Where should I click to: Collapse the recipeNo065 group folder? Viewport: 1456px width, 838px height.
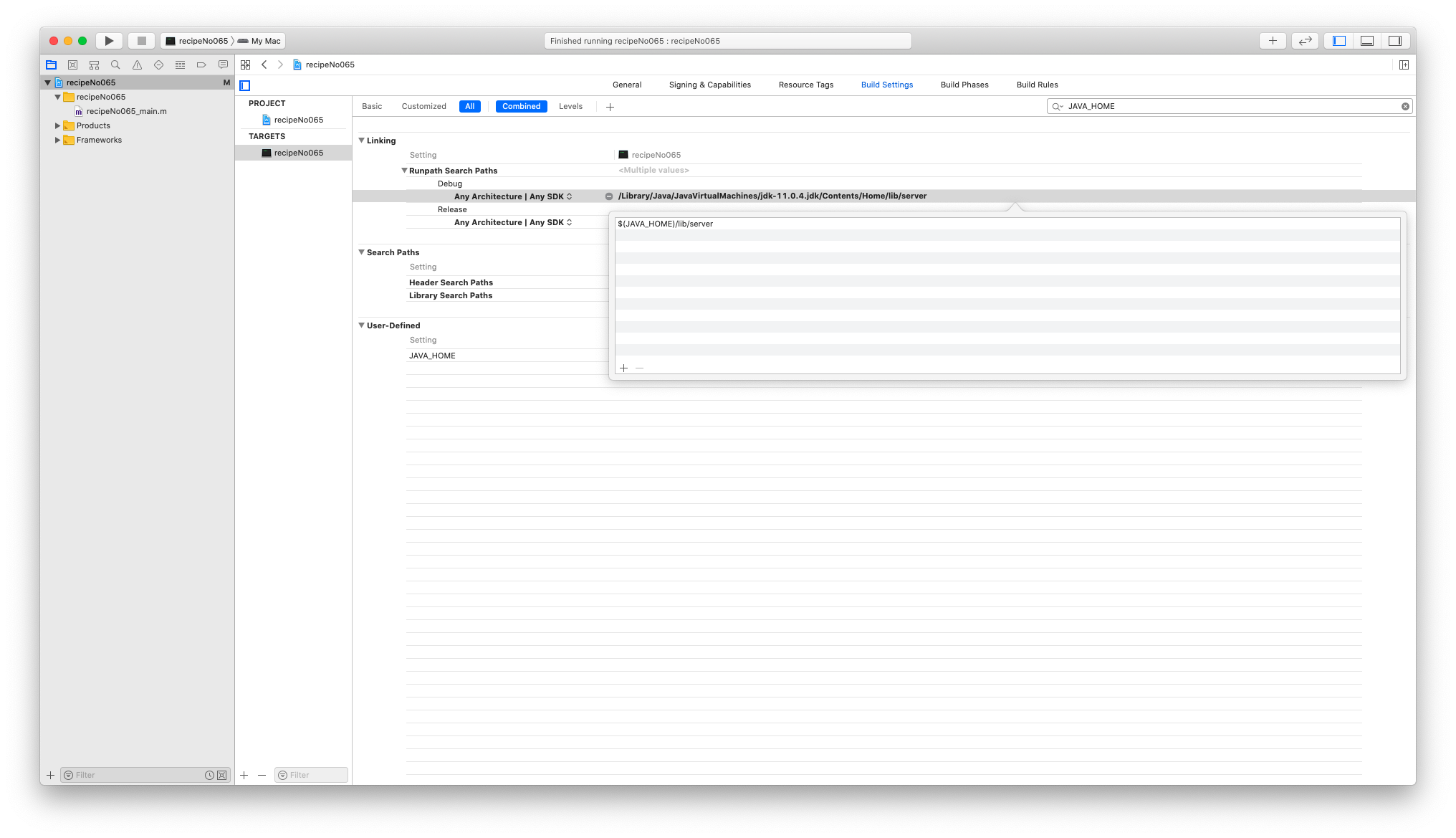tap(58, 97)
